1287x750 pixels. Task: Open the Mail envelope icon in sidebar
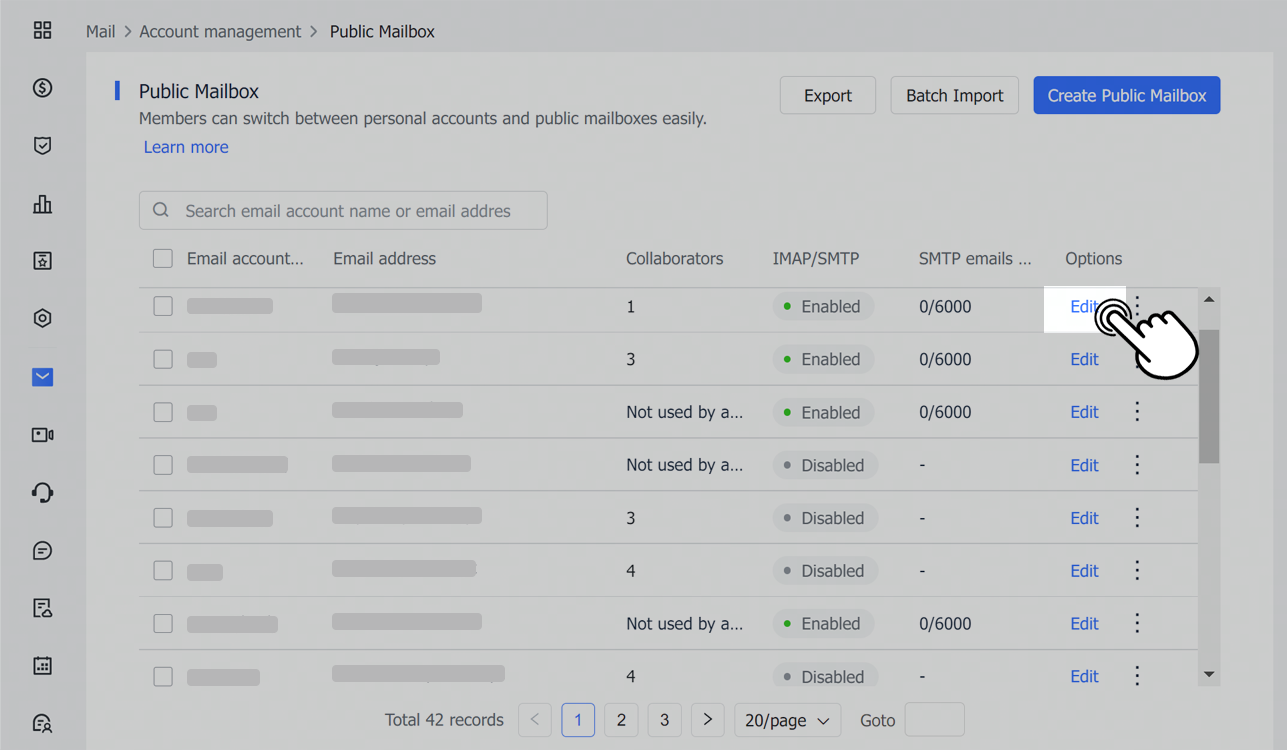click(x=42, y=377)
